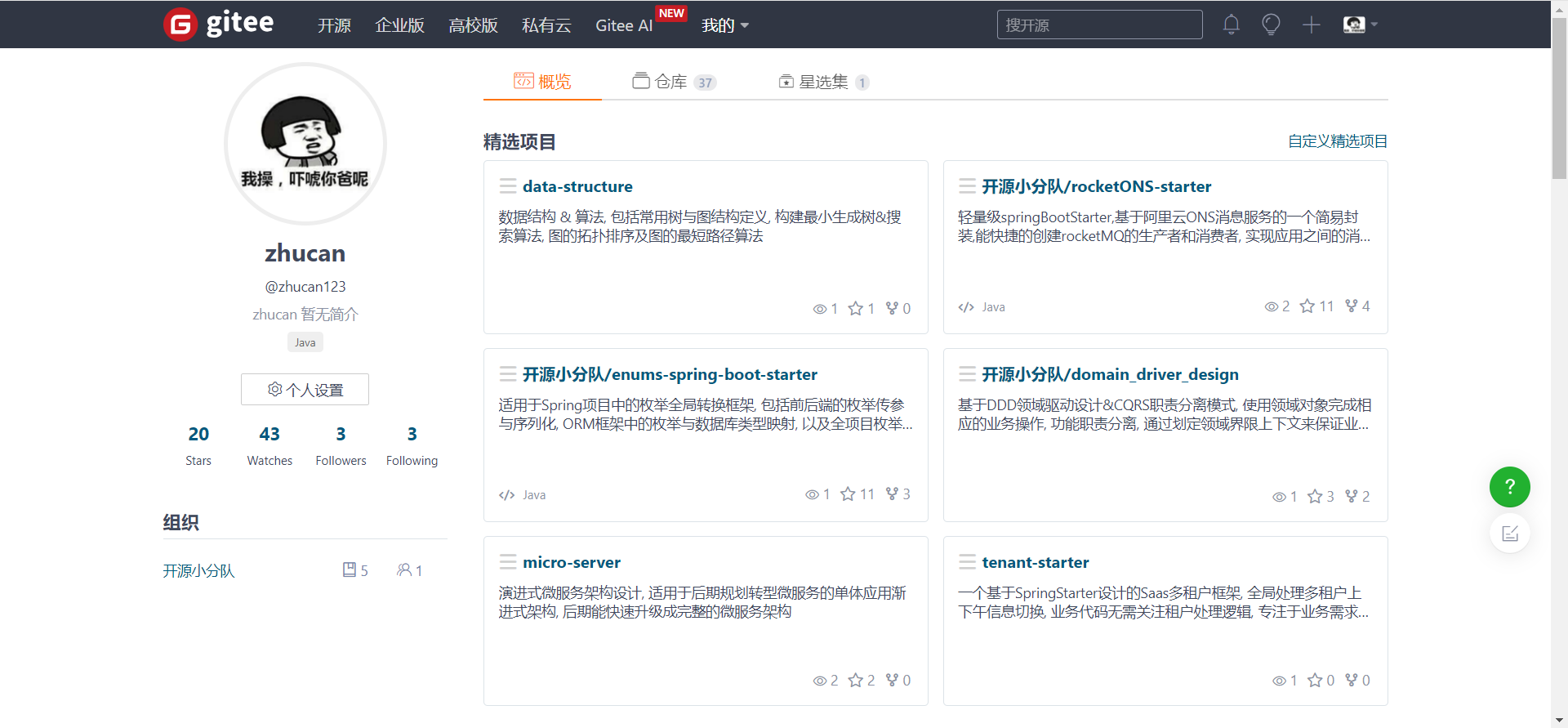This screenshot has width=1568, height=728.
Task: Click the star icon on data-structure
Action: pos(855,308)
